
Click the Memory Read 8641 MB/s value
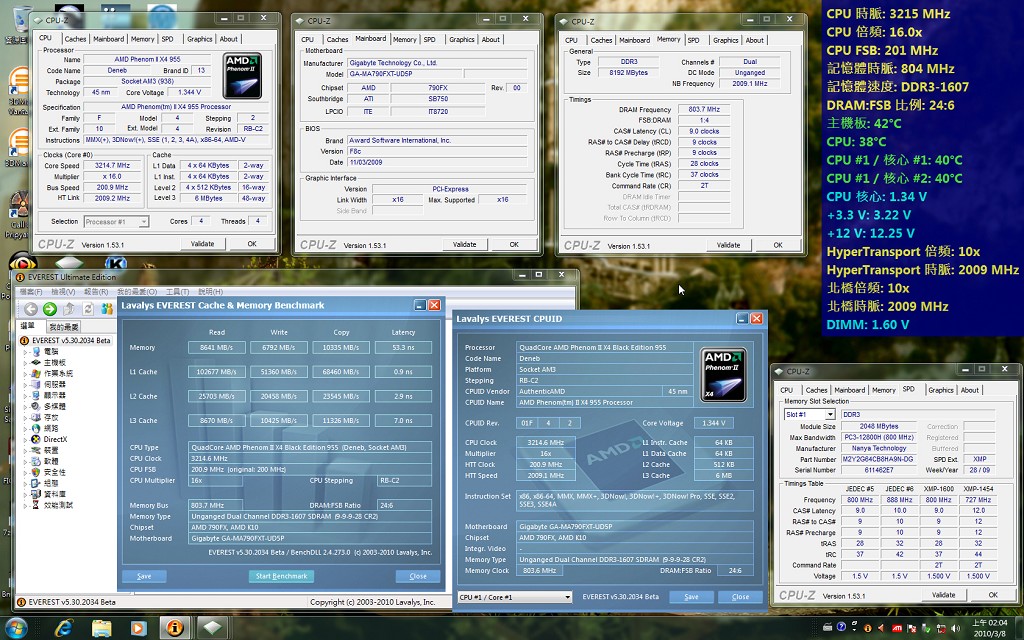pyautogui.click(x=216, y=347)
